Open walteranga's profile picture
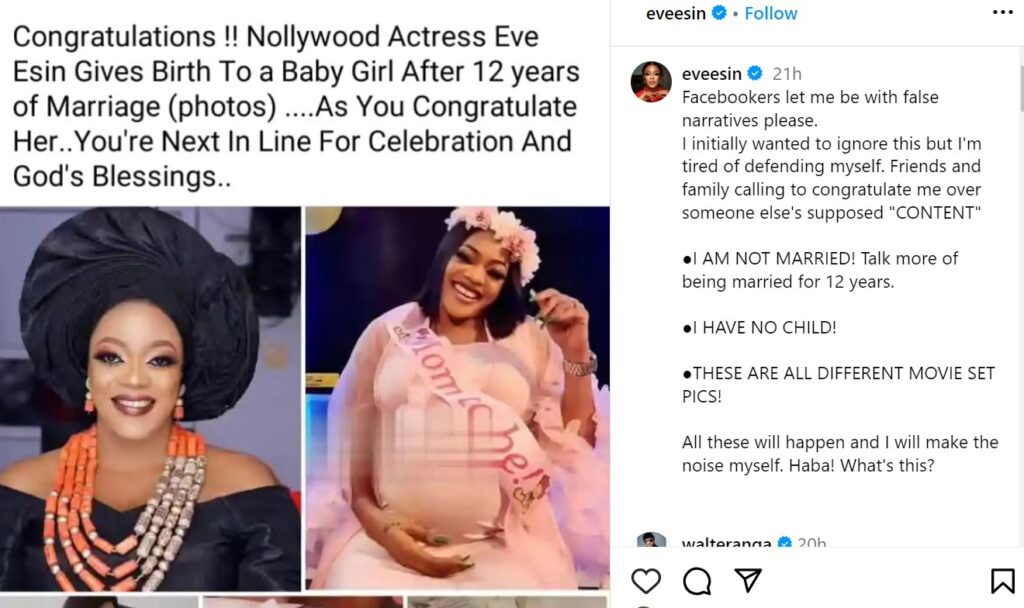Image resolution: width=1024 pixels, height=608 pixels. [x=651, y=543]
